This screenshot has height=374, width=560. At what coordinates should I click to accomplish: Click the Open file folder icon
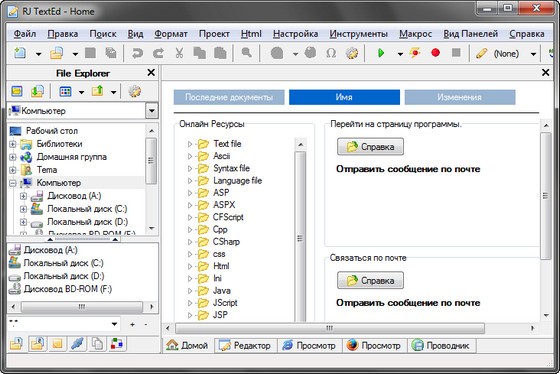coord(56,53)
